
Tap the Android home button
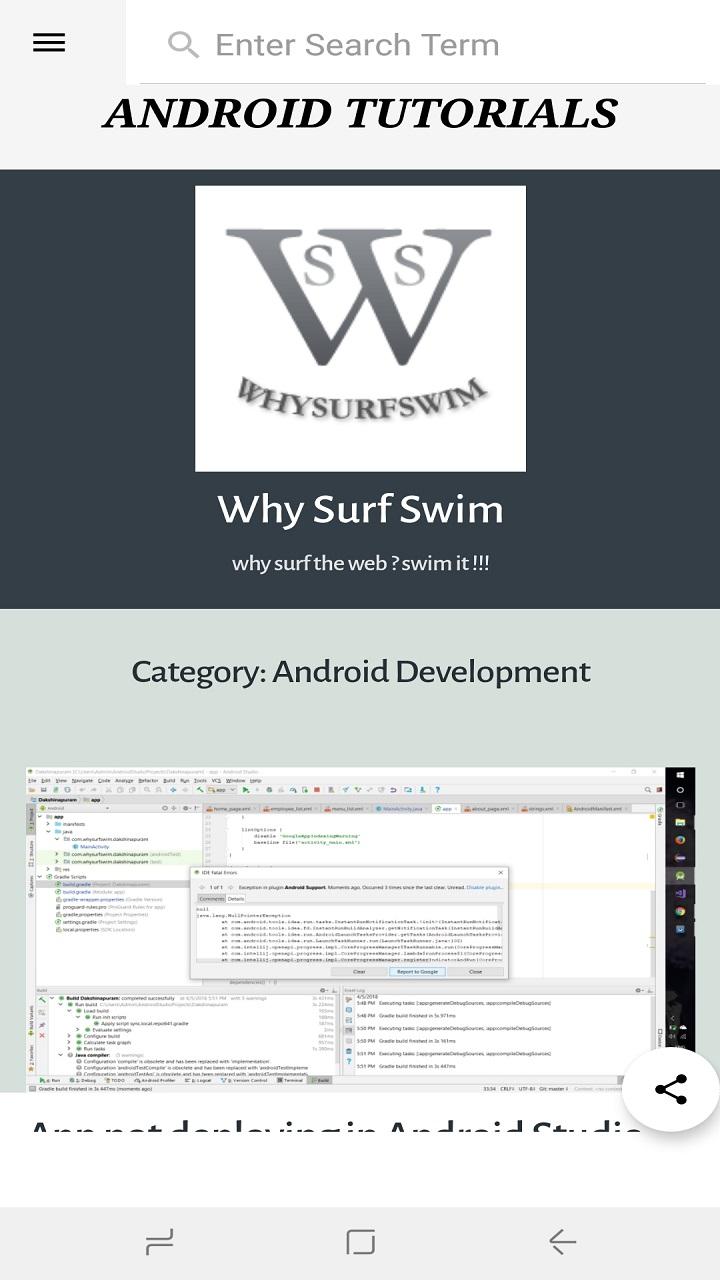point(360,1243)
